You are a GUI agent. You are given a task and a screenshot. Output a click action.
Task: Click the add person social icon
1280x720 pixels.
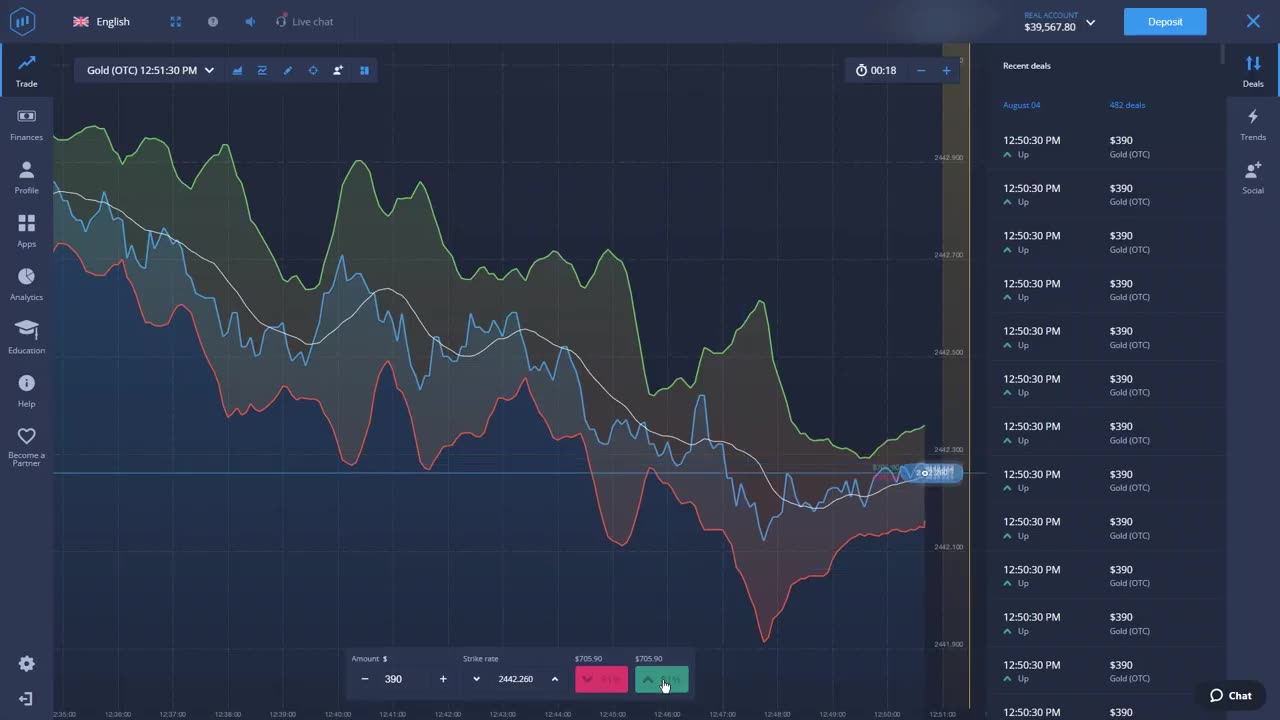click(338, 70)
